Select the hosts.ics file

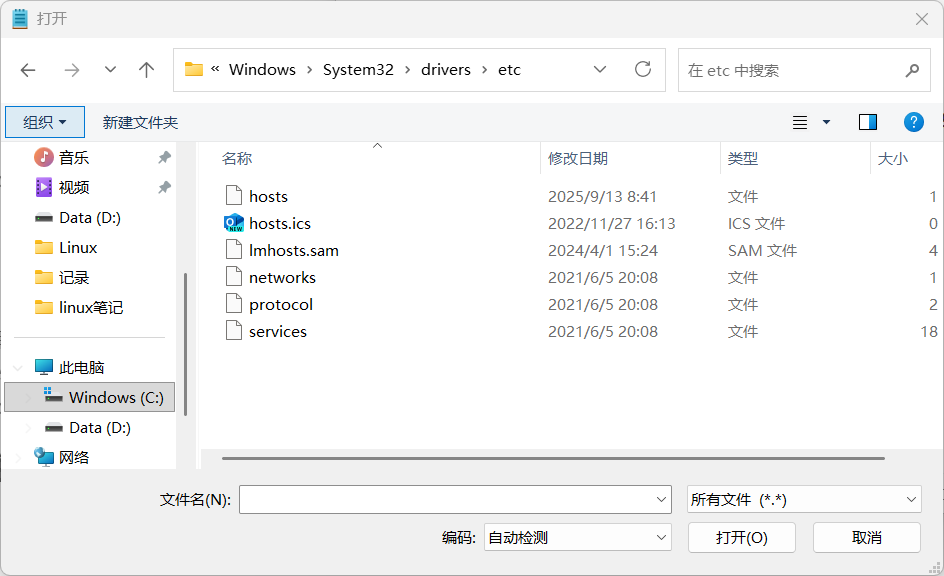[x=280, y=223]
